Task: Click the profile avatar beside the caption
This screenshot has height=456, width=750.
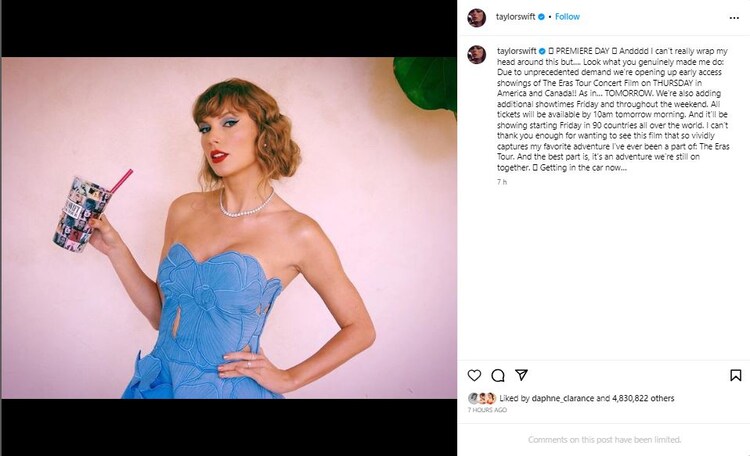Action: tap(477, 54)
